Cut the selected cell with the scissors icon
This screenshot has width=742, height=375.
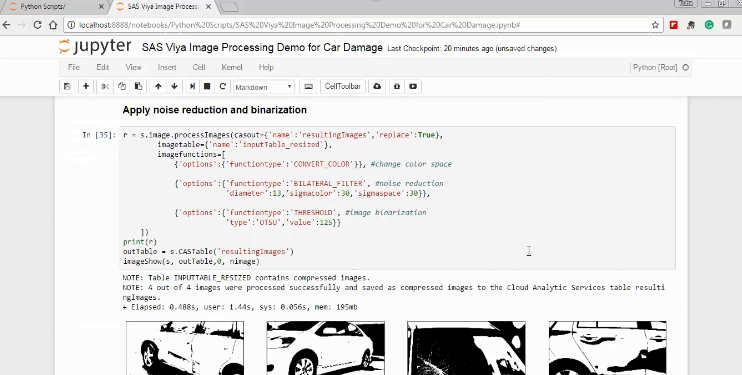[105, 86]
